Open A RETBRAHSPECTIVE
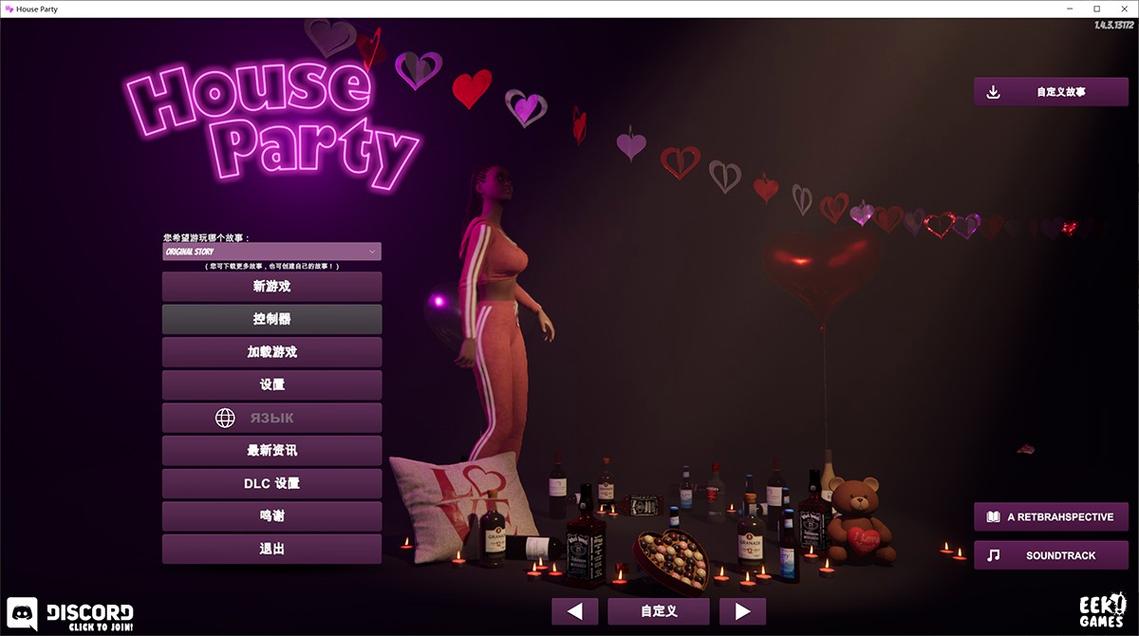This screenshot has height=636, width=1139. (x=1051, y=517)
